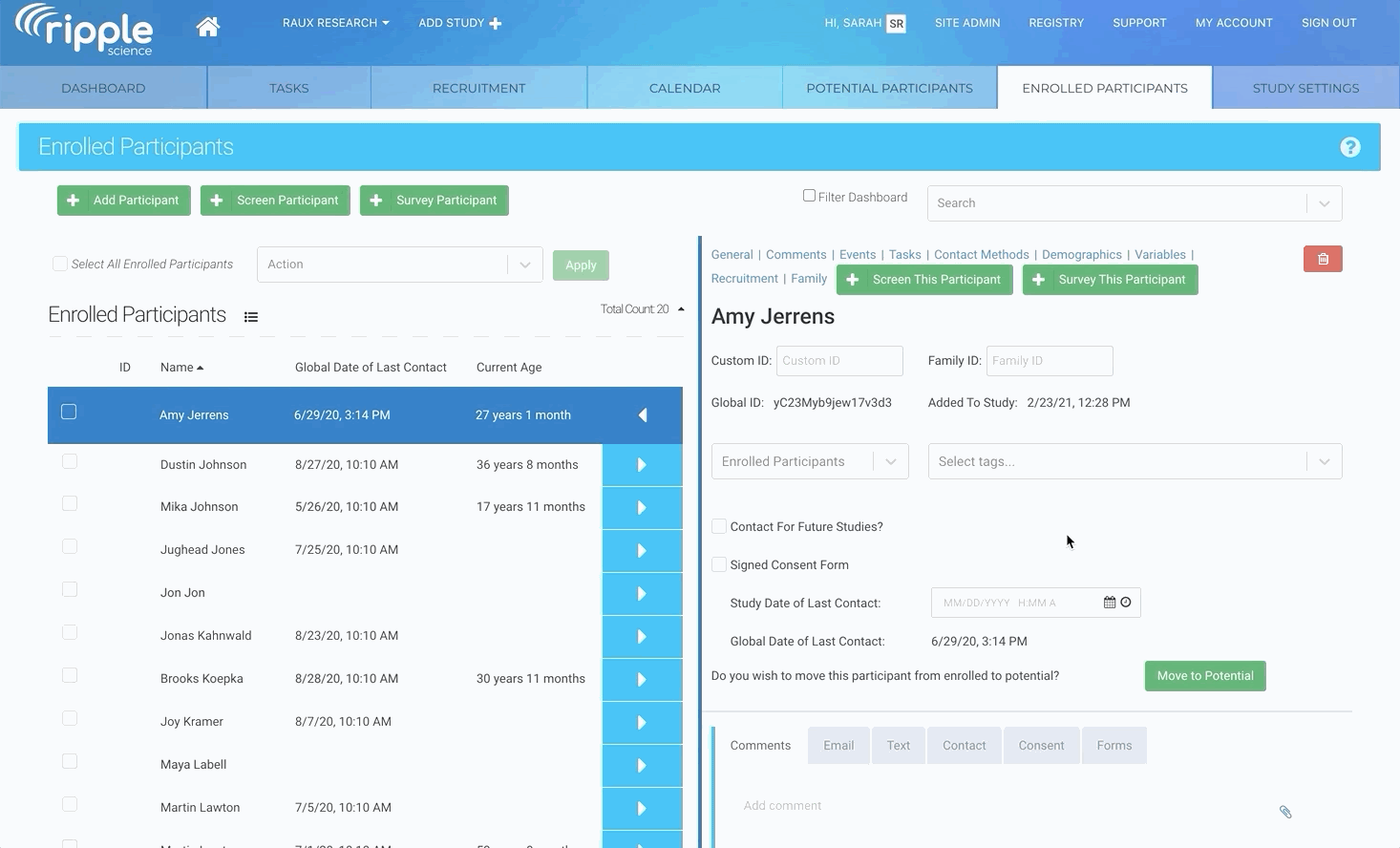Open the Raux Research study menu
The width and height of the screenshot is (1400, 848).
pos(335,23)
